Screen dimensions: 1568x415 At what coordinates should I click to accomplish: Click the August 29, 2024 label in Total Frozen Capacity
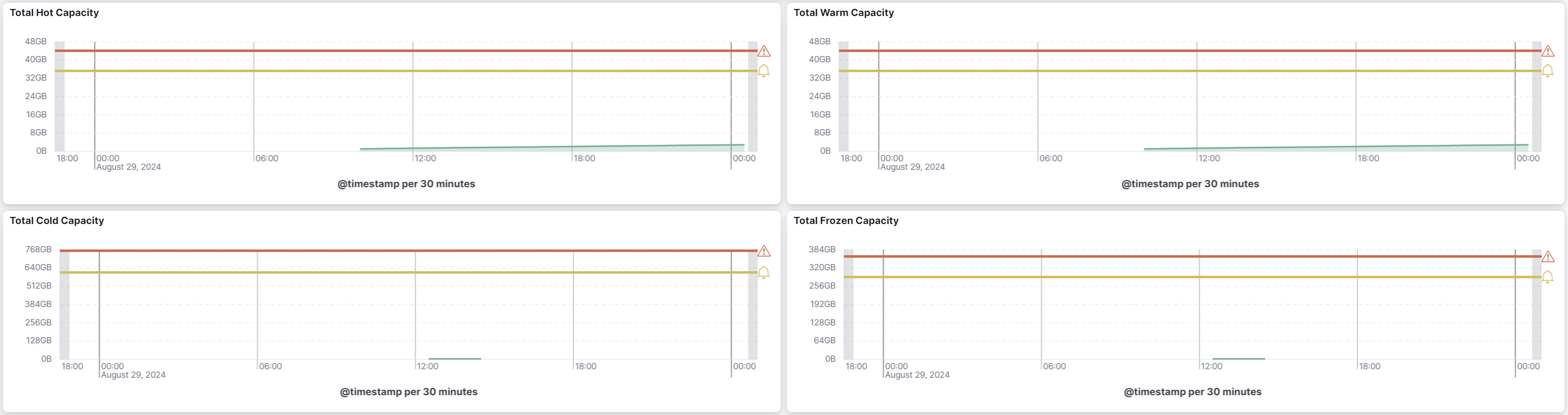point(917,375)
